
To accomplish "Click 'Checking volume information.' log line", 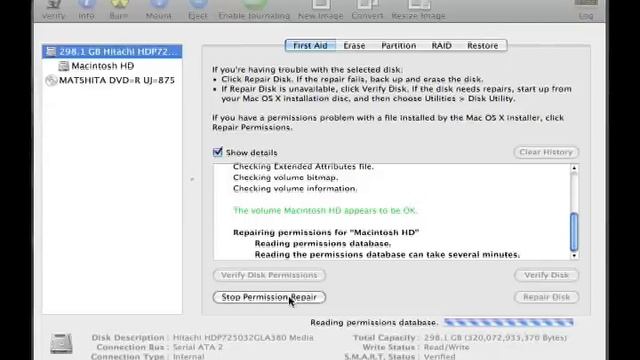I will click(x=295, y=189).
